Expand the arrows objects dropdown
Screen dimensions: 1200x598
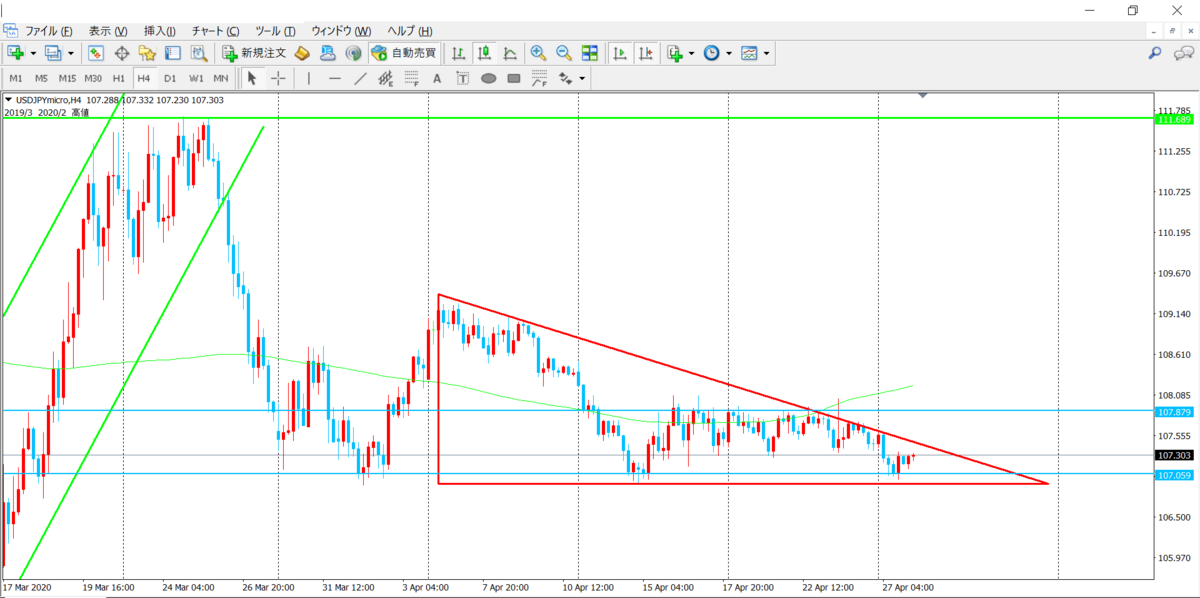[x=582, y=78]
